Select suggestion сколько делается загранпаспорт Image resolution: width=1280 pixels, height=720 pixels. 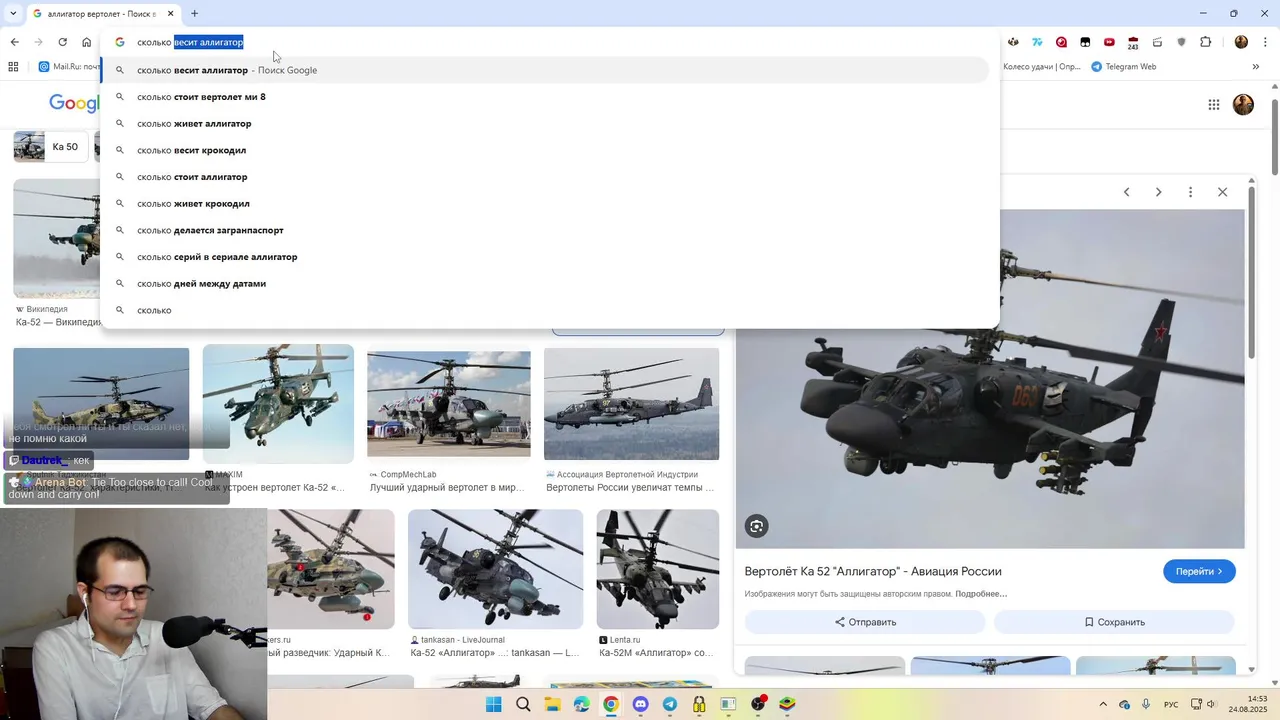coord(544,230)
